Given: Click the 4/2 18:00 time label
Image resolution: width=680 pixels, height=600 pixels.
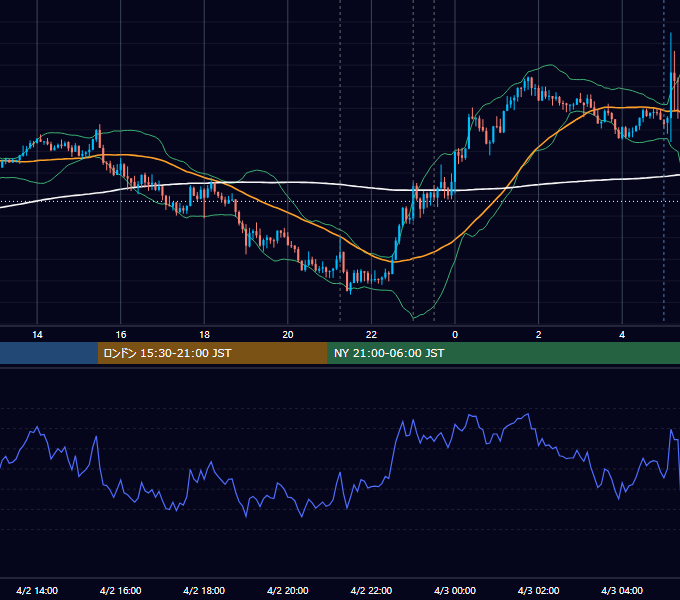Looking at the screenshot, I should (x=204, y=590).
